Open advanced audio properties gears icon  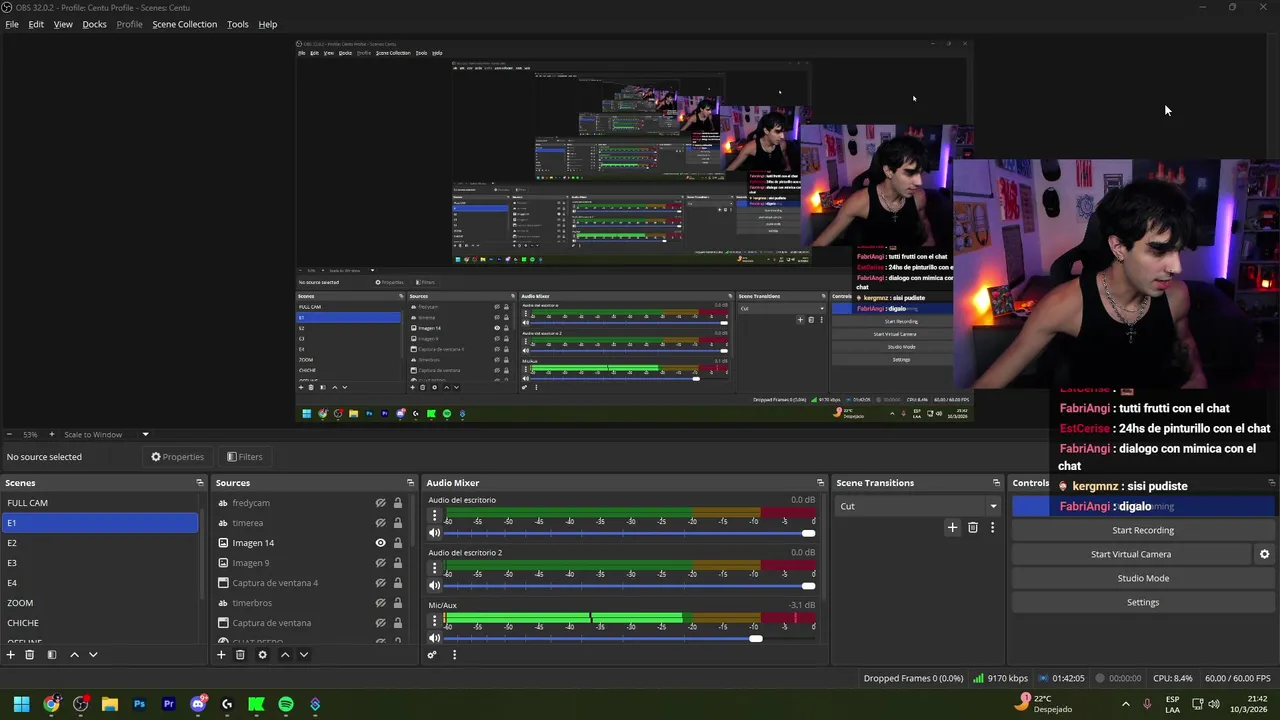pyautogui.click(x=432, y=655)
